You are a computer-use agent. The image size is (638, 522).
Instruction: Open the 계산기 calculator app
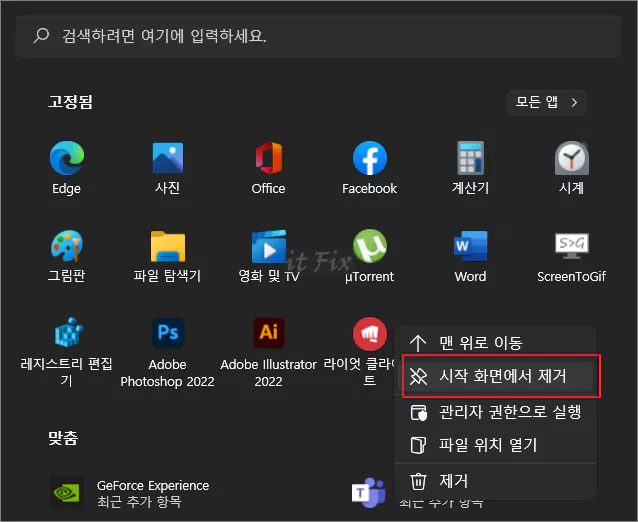(470, 168)
